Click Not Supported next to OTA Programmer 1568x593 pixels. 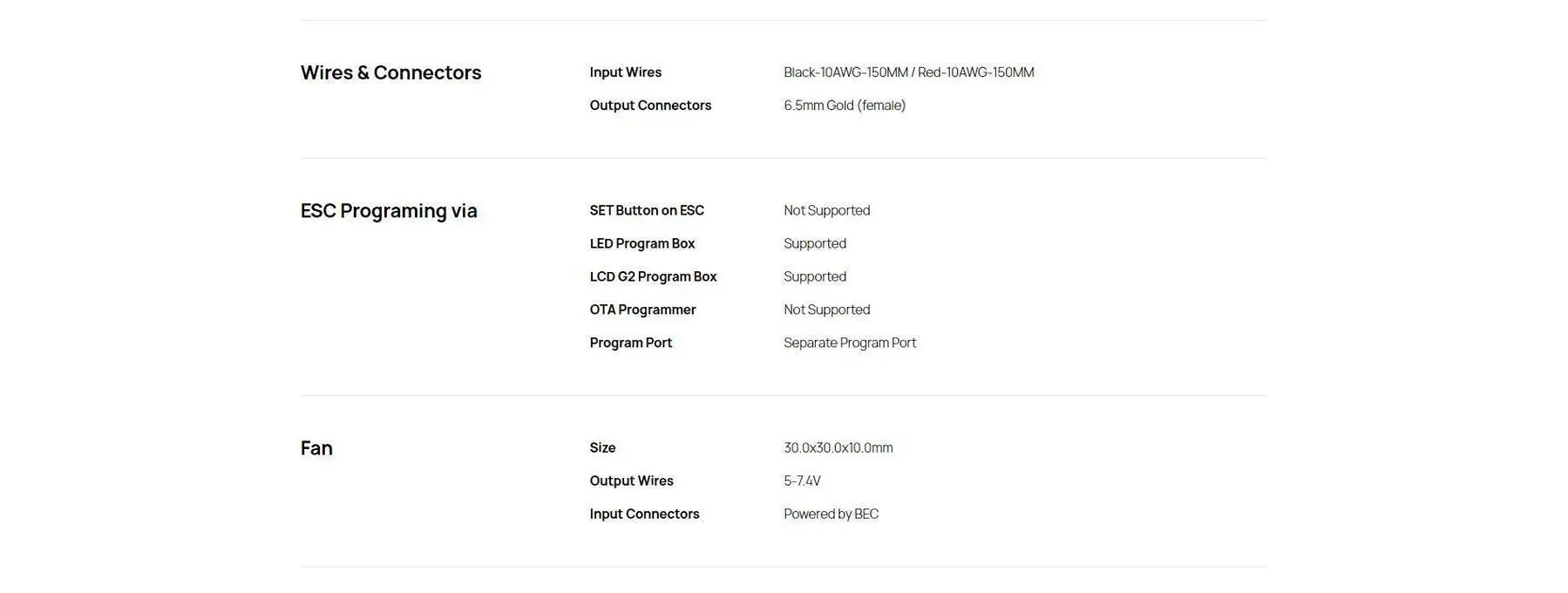point(826,310)
